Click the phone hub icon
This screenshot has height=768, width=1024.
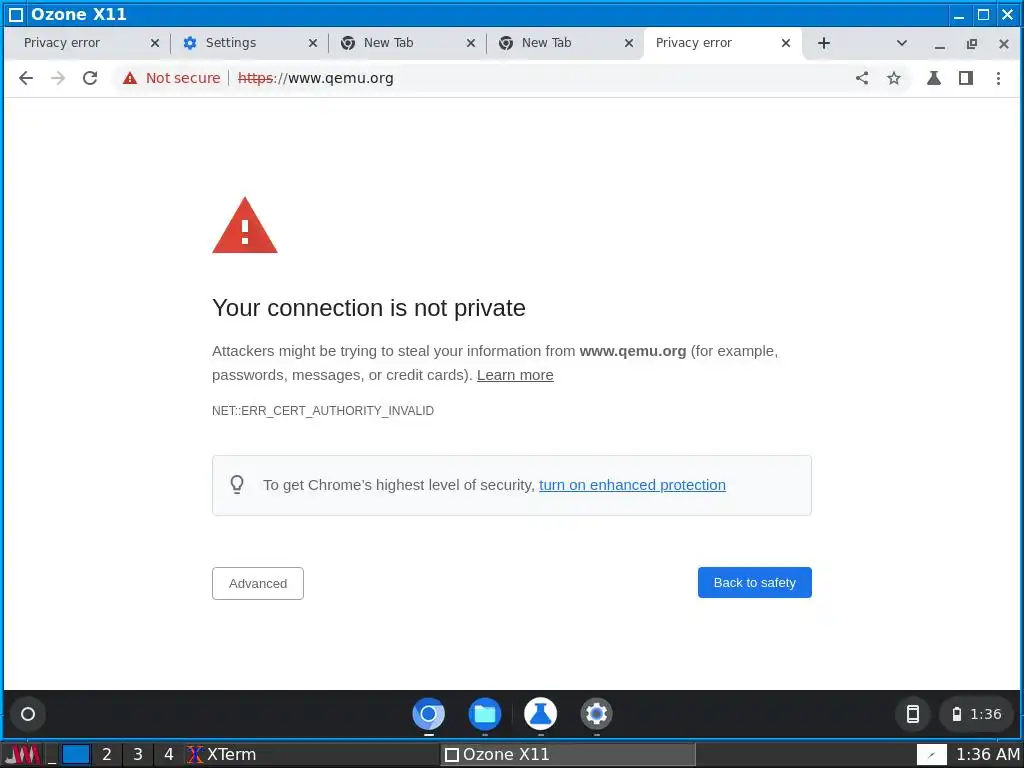click(913, 714)
